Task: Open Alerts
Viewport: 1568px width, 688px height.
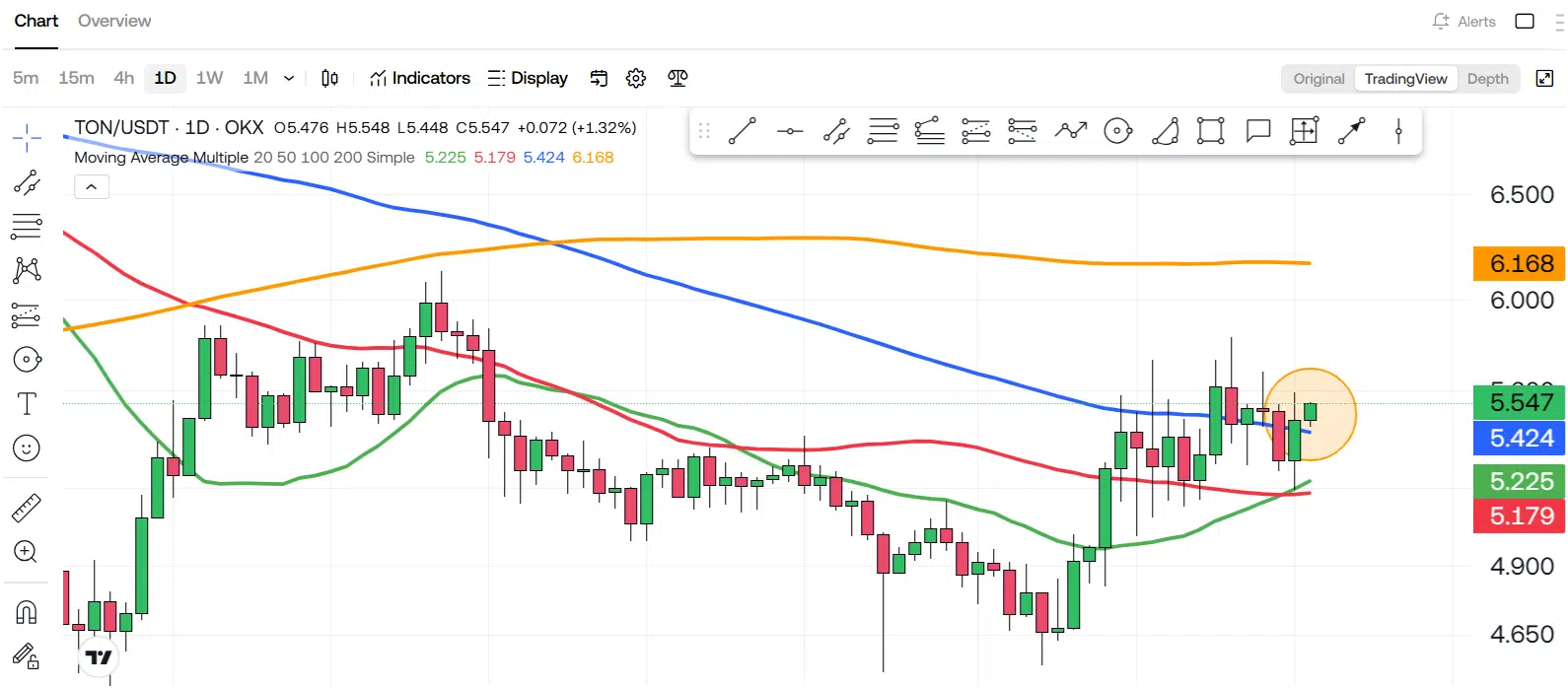Action: (1464, 21)
